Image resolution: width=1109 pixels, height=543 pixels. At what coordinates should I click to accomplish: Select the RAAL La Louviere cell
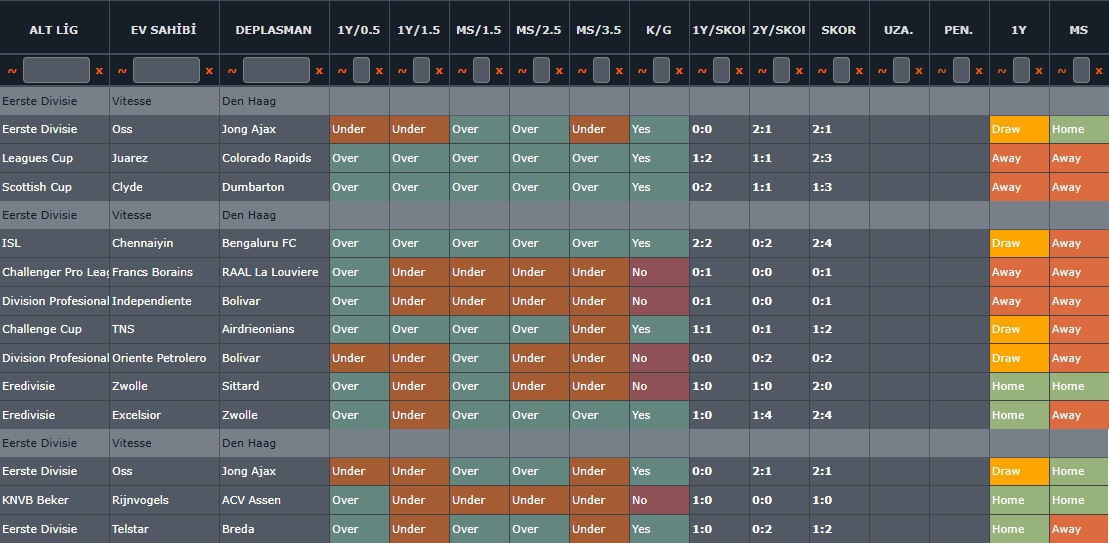point(274,272)
